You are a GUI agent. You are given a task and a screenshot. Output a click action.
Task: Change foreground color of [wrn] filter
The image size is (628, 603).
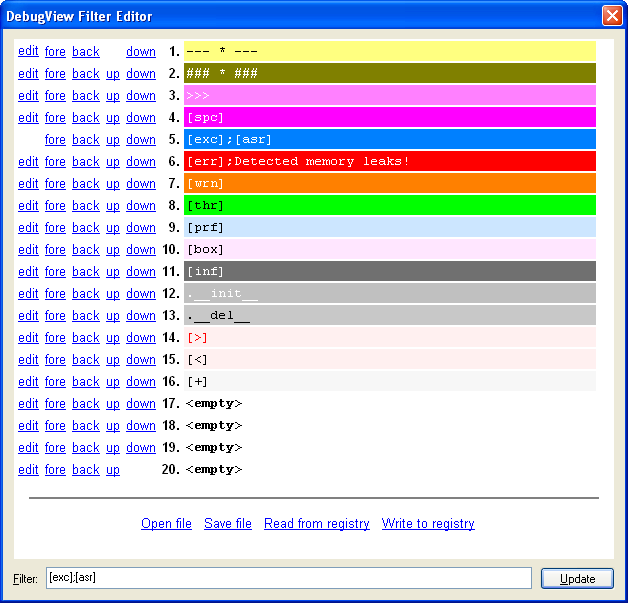tap(55, 183)
